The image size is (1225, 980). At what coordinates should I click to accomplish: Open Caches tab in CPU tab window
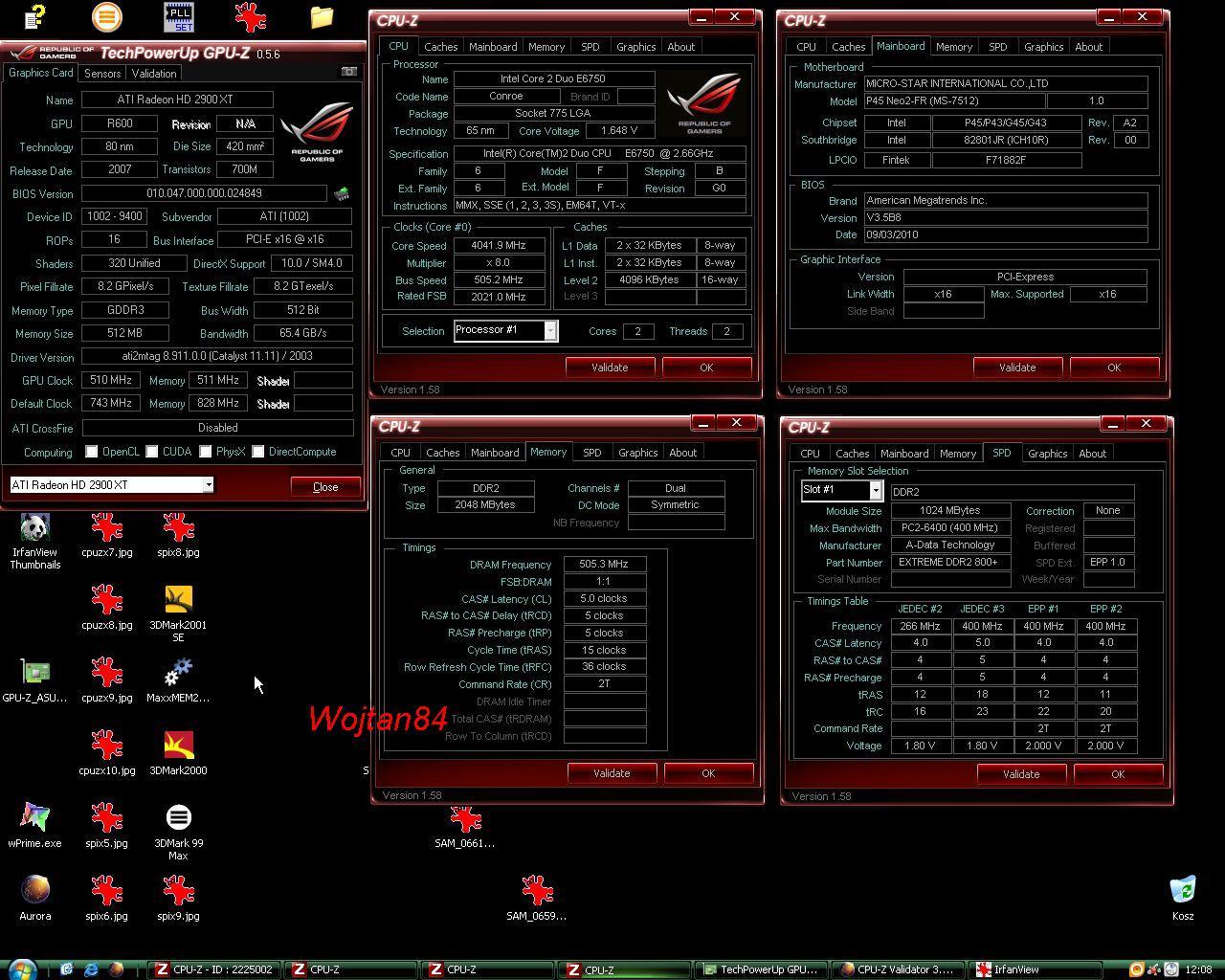(441, 46)
